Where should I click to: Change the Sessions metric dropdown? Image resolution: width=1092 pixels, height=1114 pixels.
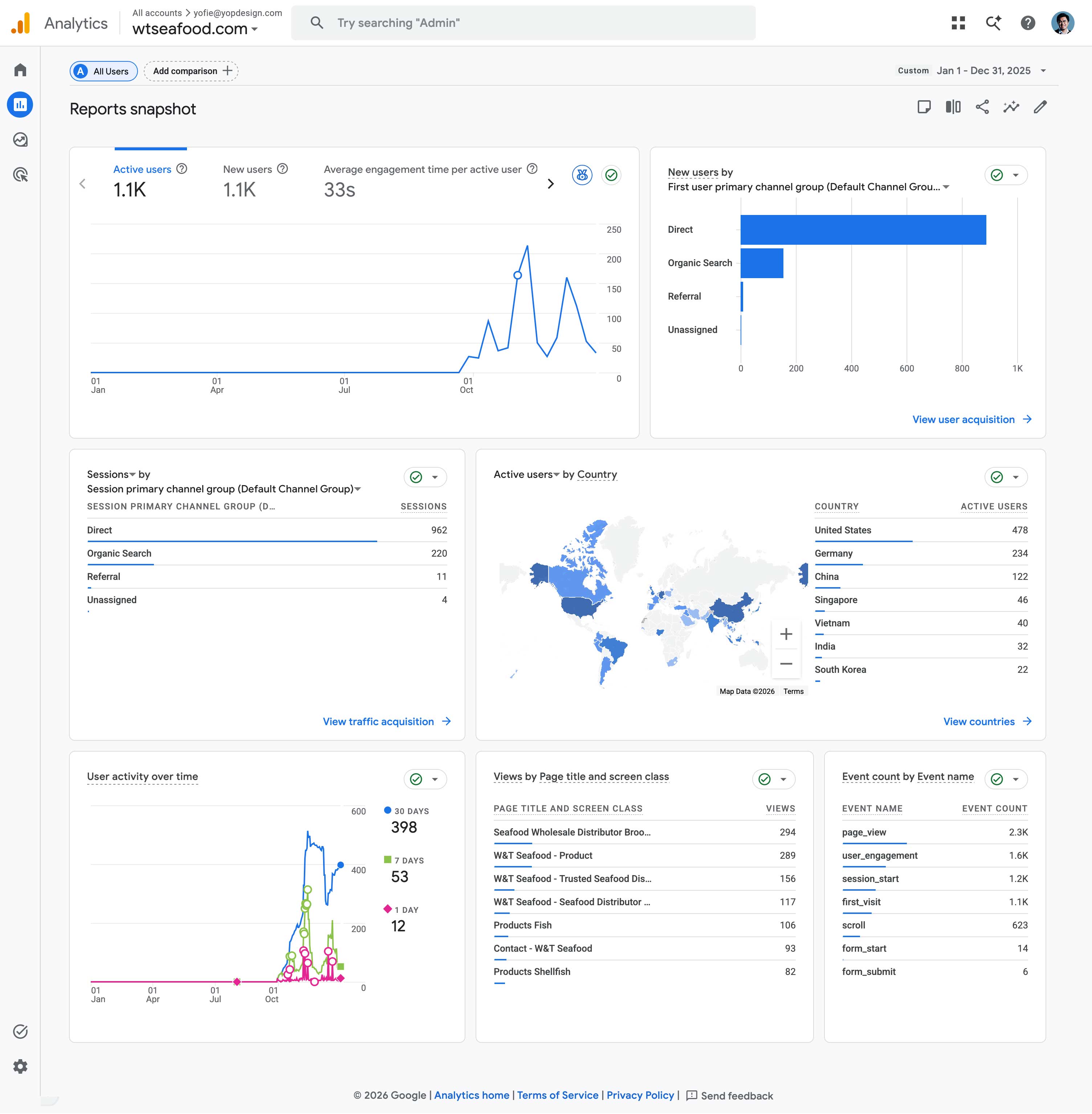pyautogui.click(x=112, y=475)
